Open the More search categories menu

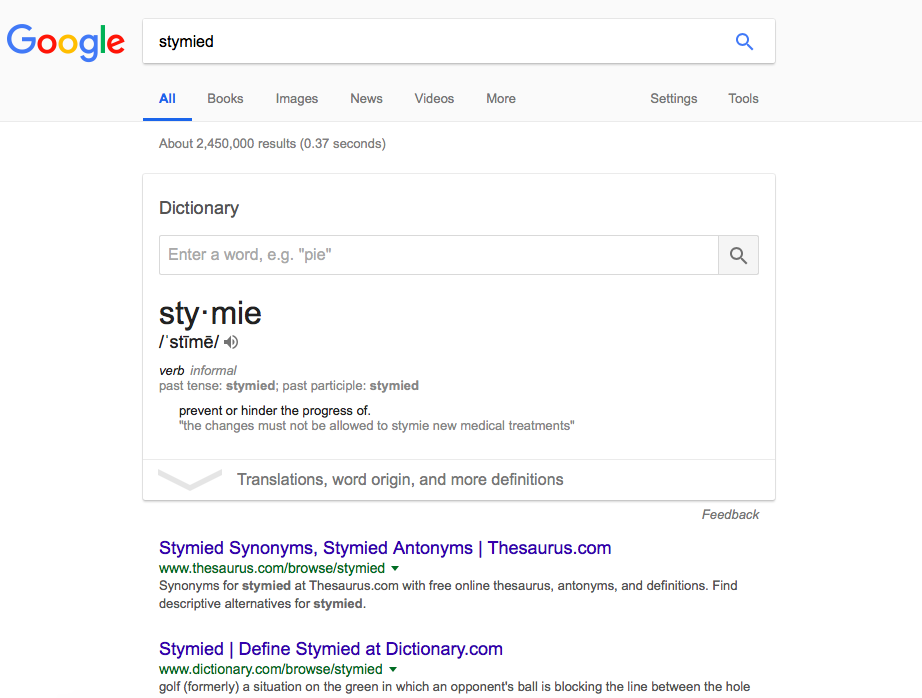[501, 99]
